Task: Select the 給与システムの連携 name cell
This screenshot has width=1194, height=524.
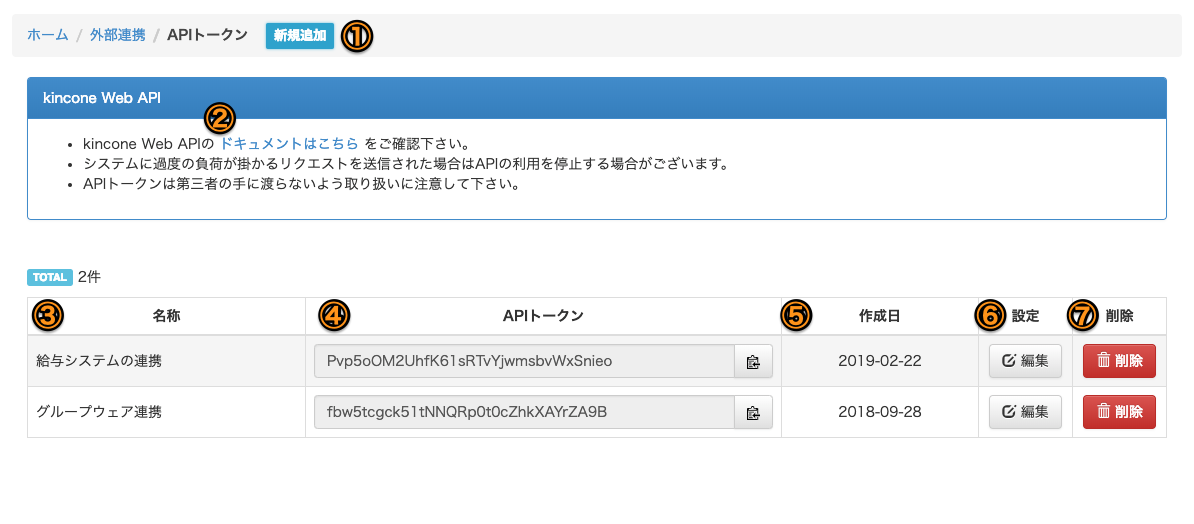Action: 166,361
